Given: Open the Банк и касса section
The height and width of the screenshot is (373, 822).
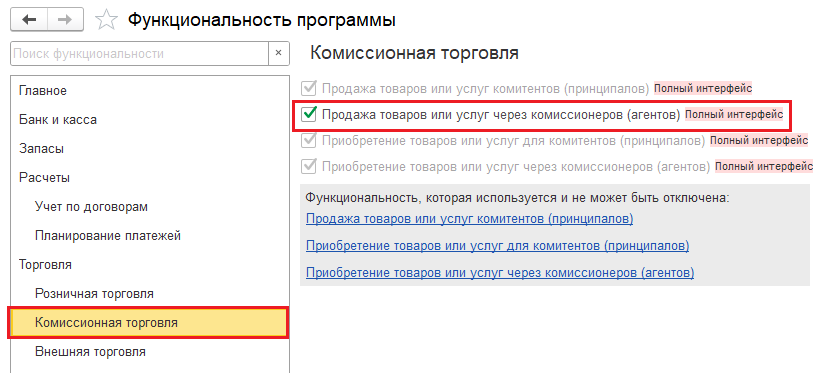Looking at the screenshot, I should click(149, 119).
